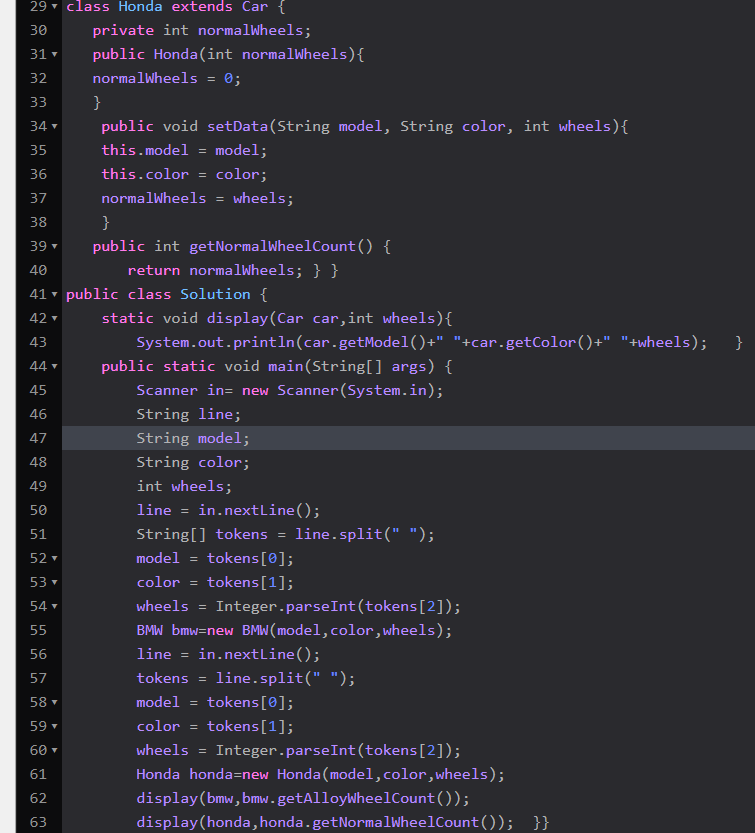Click the System.out.println statement
Screen dimensions: 755x833
(422, 342)
